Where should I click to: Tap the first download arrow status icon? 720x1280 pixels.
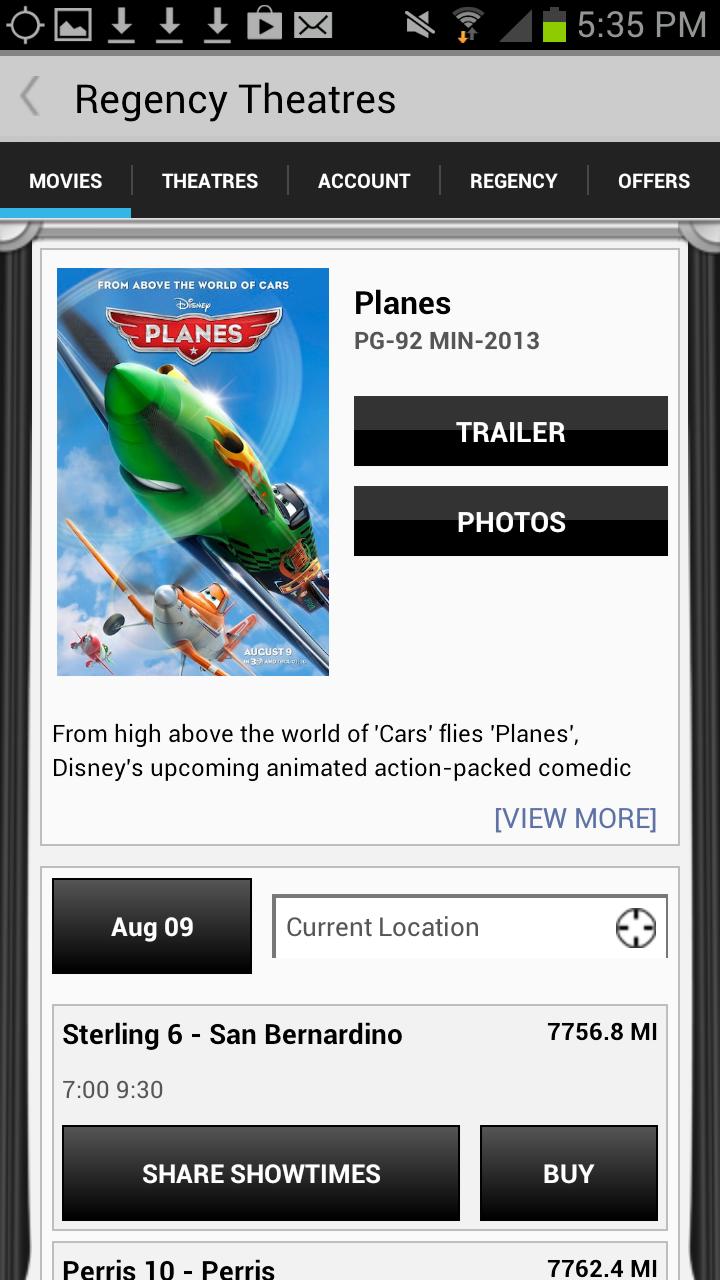121,24
